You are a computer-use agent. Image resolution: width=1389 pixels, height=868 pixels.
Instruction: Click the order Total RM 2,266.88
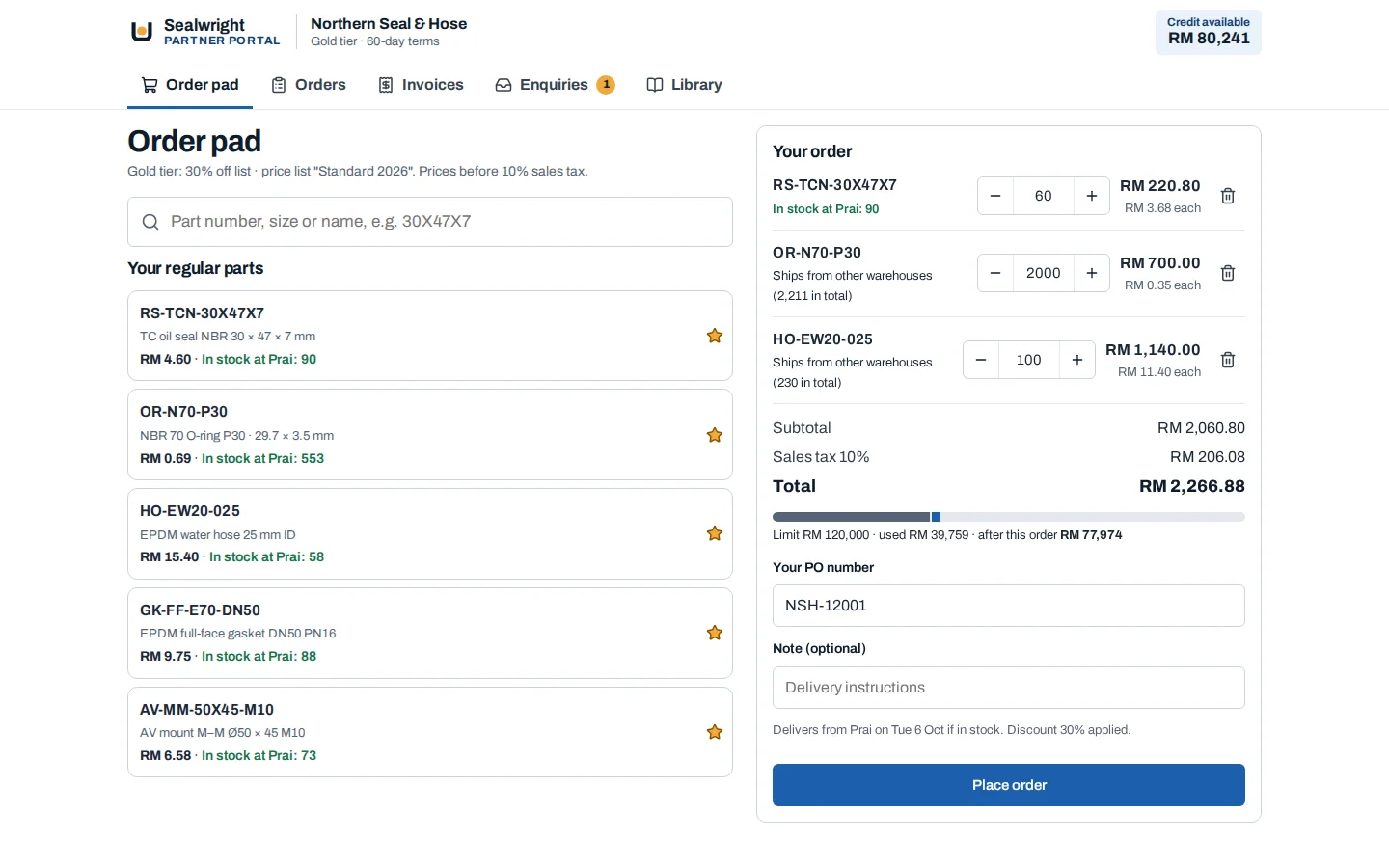(1192, 486)
